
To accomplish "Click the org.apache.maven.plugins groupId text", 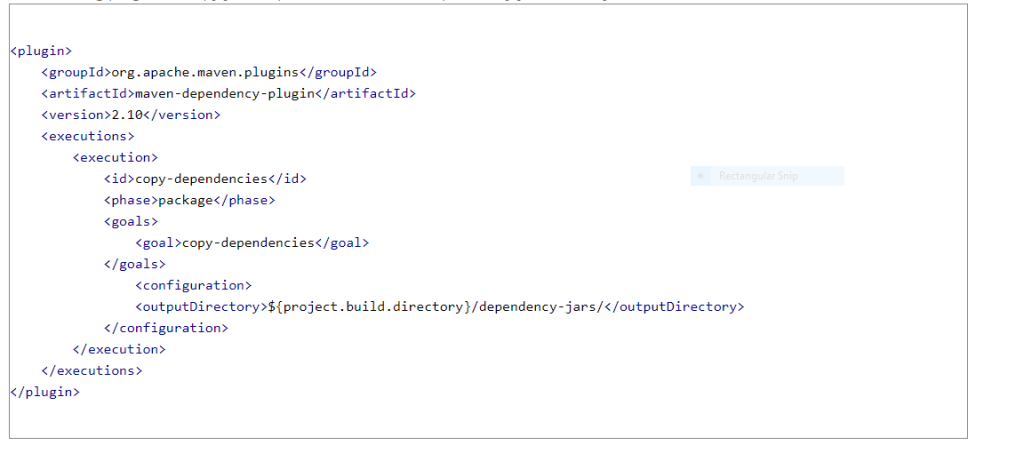I will tap(204, 72).
